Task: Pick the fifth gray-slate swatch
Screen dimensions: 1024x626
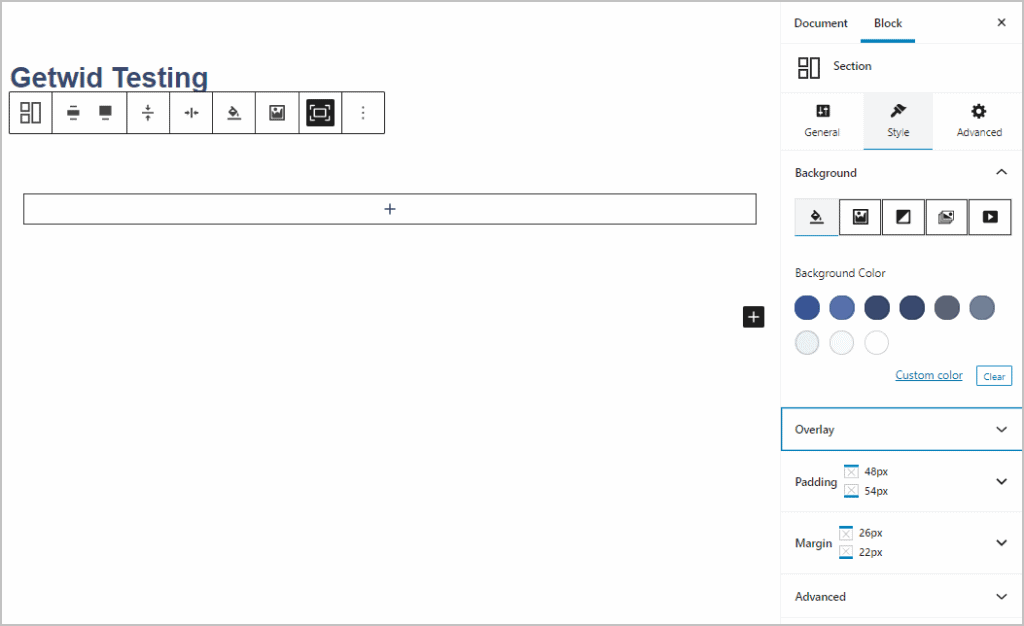Action: click(x=947, y=307)
